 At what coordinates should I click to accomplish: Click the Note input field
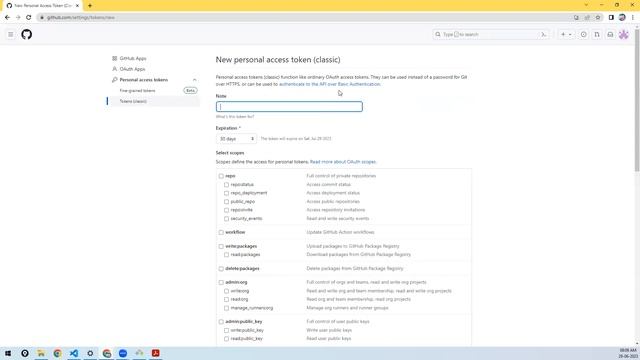(289, 107)
